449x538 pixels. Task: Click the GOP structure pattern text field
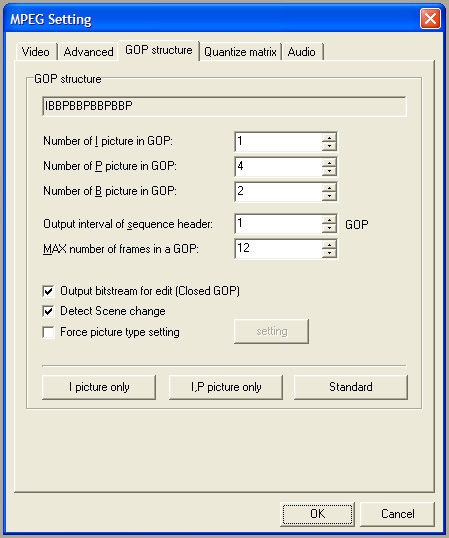pos(224,106)
